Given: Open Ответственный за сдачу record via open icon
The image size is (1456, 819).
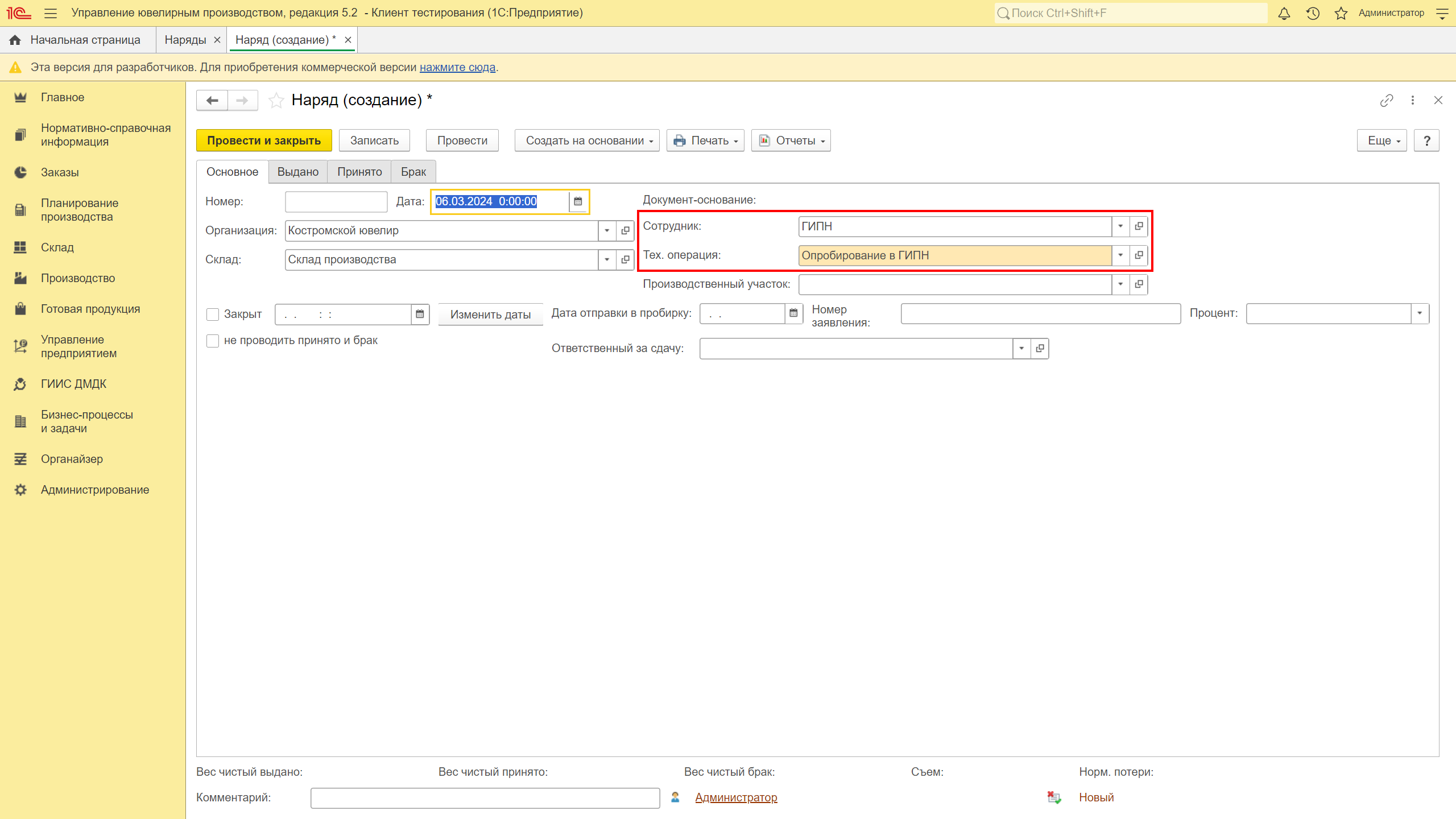Looking at the screenshot, I should click(x=1040, y=348).
